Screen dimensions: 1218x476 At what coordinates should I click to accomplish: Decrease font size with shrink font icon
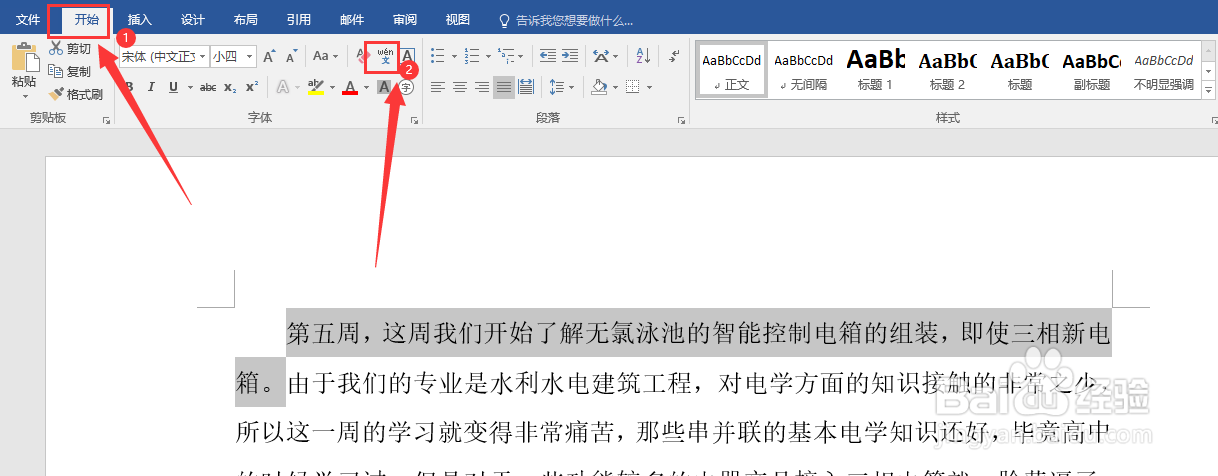click(x=291, y=56)
